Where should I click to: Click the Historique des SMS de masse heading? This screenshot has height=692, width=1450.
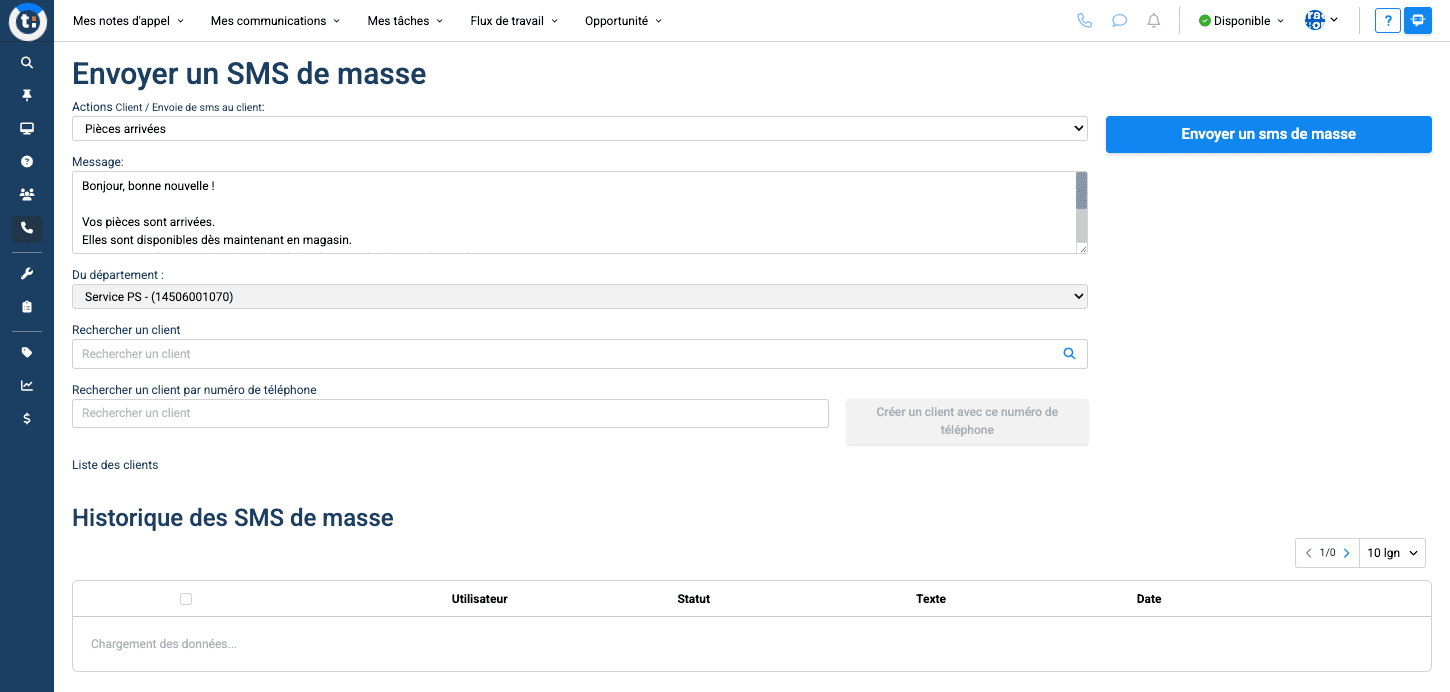(233, 518)
